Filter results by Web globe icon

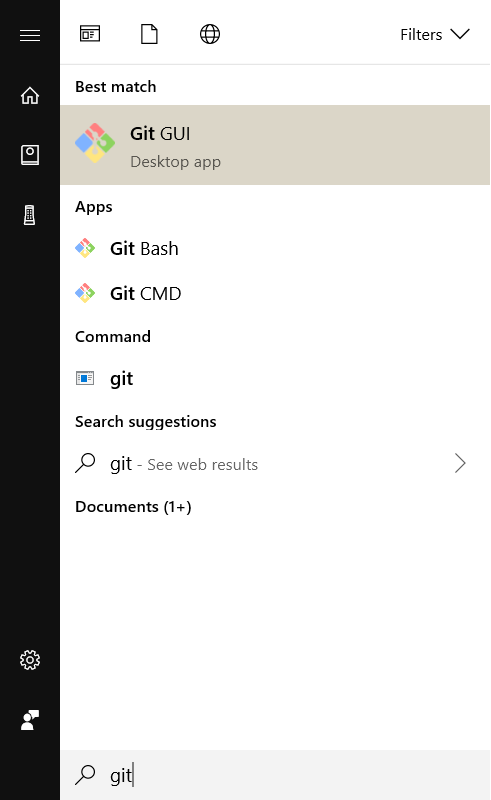tap(210, 34)
